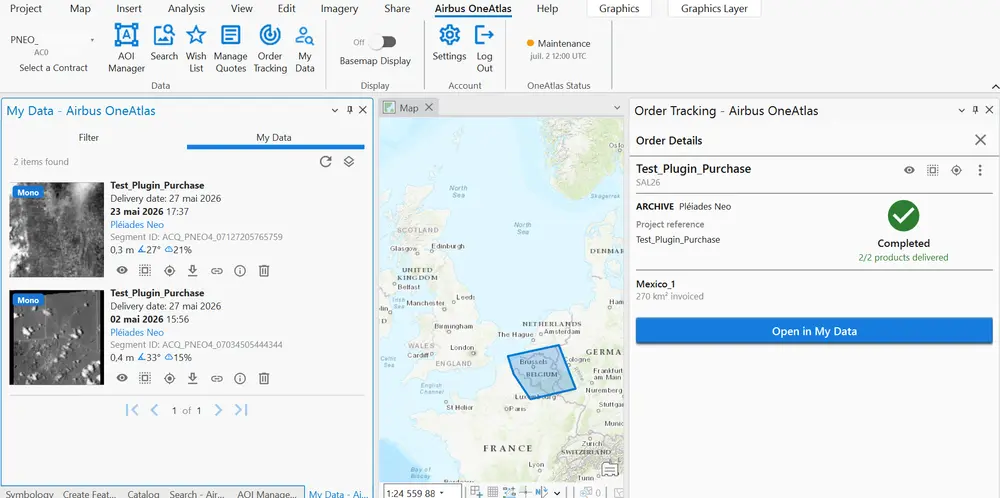
Task: Toggle visibility of the 02 mai 2026 image
Action: pyautogui.click(x=122, y=378)
